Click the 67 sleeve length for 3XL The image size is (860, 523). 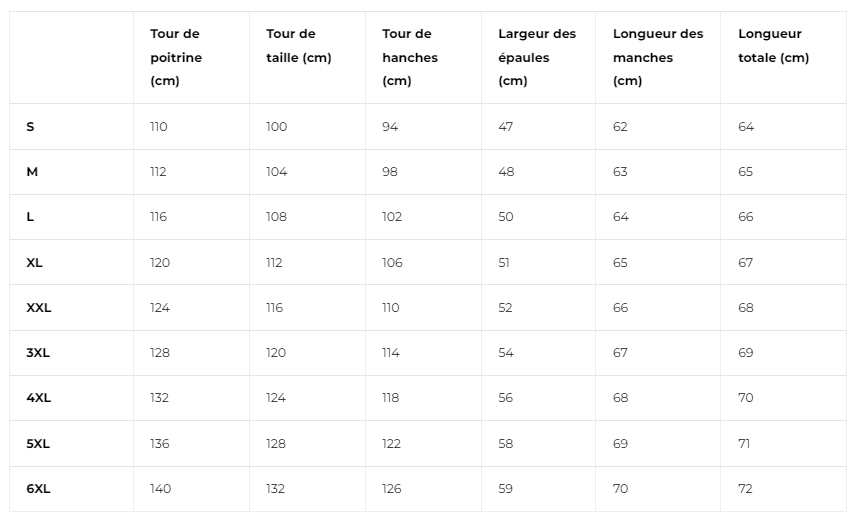620,353
